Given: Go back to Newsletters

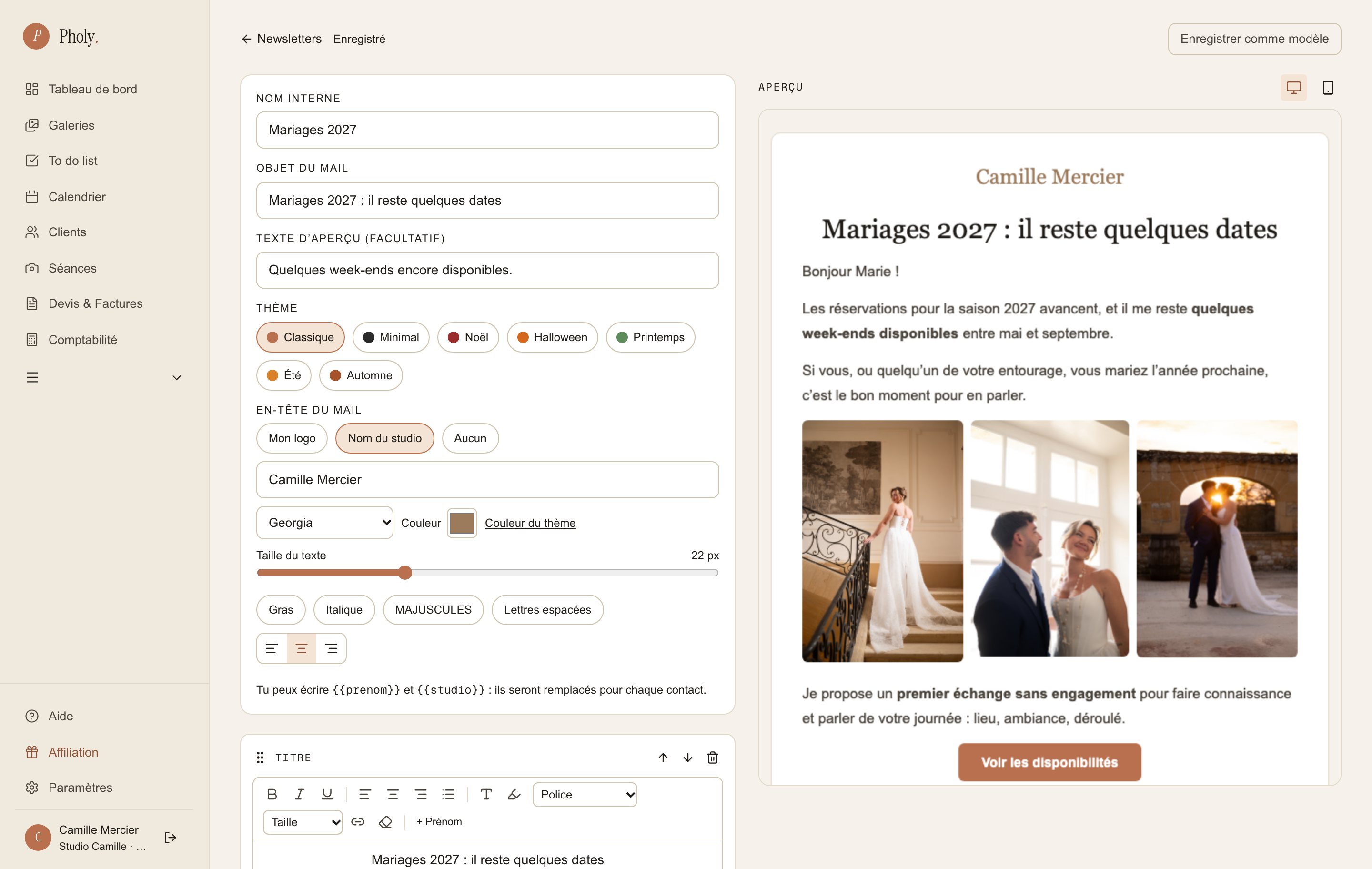Looking at the screenshot, I should (x=282, y=39).
